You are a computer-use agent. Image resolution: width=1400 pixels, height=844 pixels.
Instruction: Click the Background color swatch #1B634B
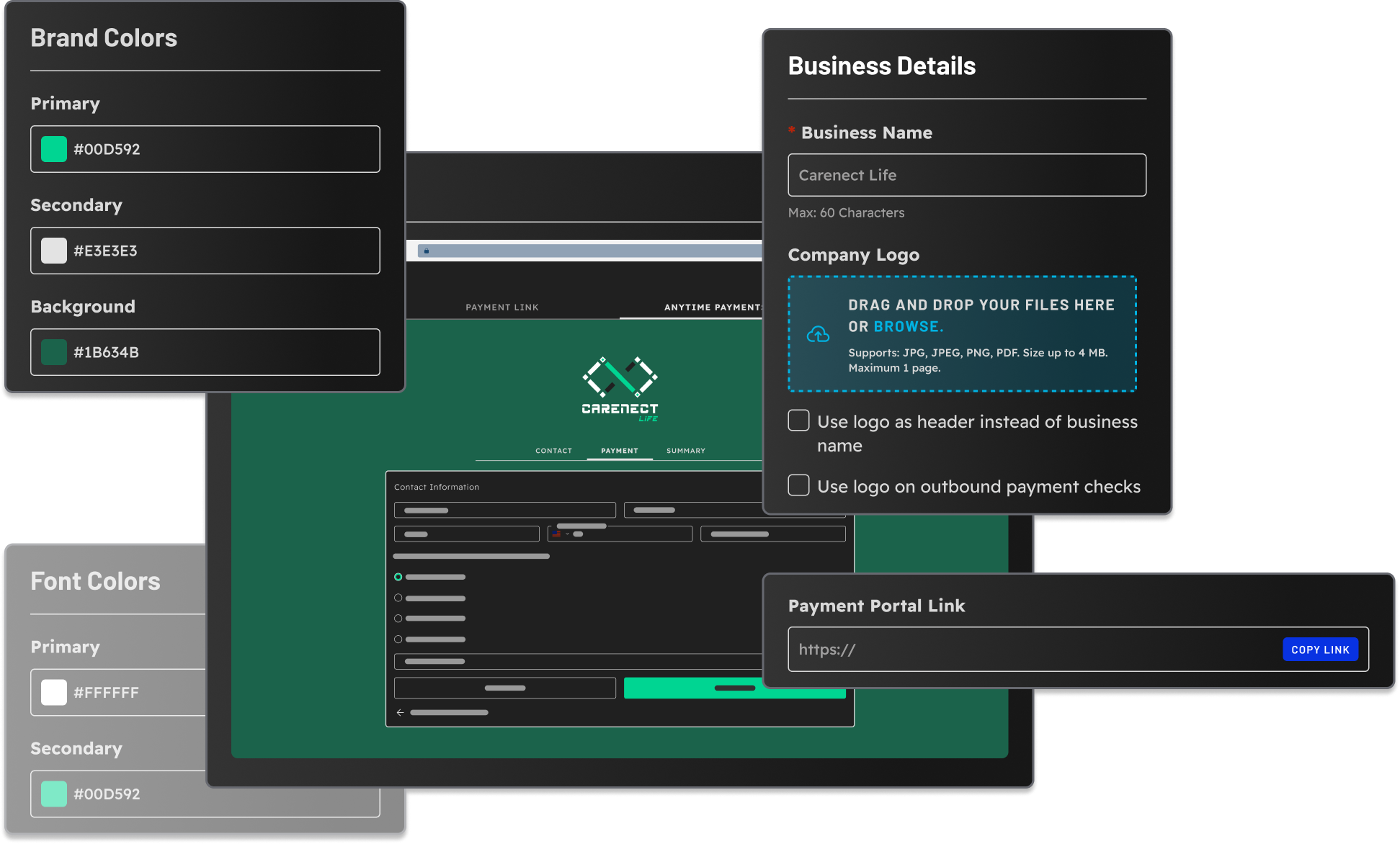point(53,352)
